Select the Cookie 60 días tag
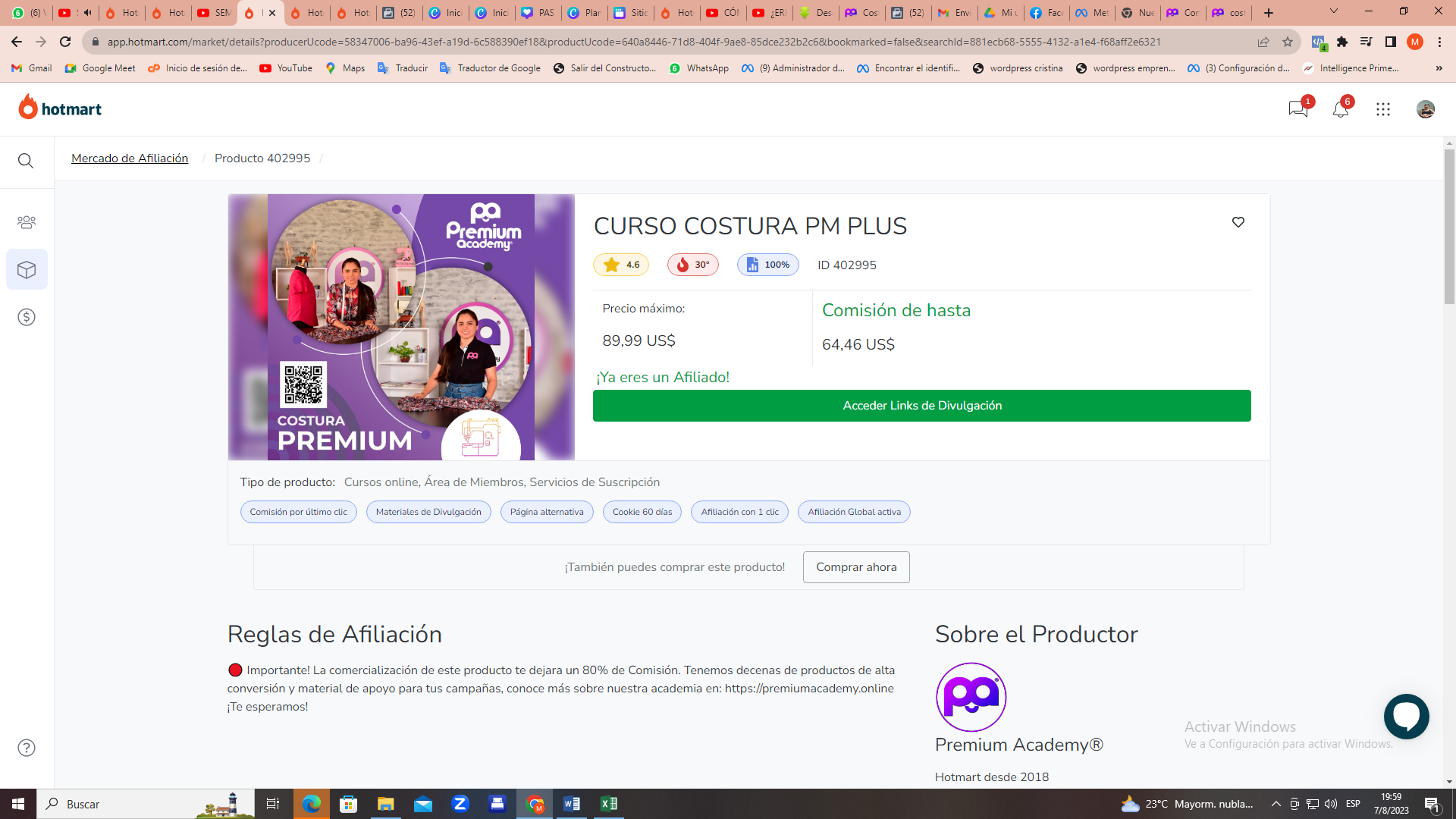1456x819 pixels. (x=642, y=512)
